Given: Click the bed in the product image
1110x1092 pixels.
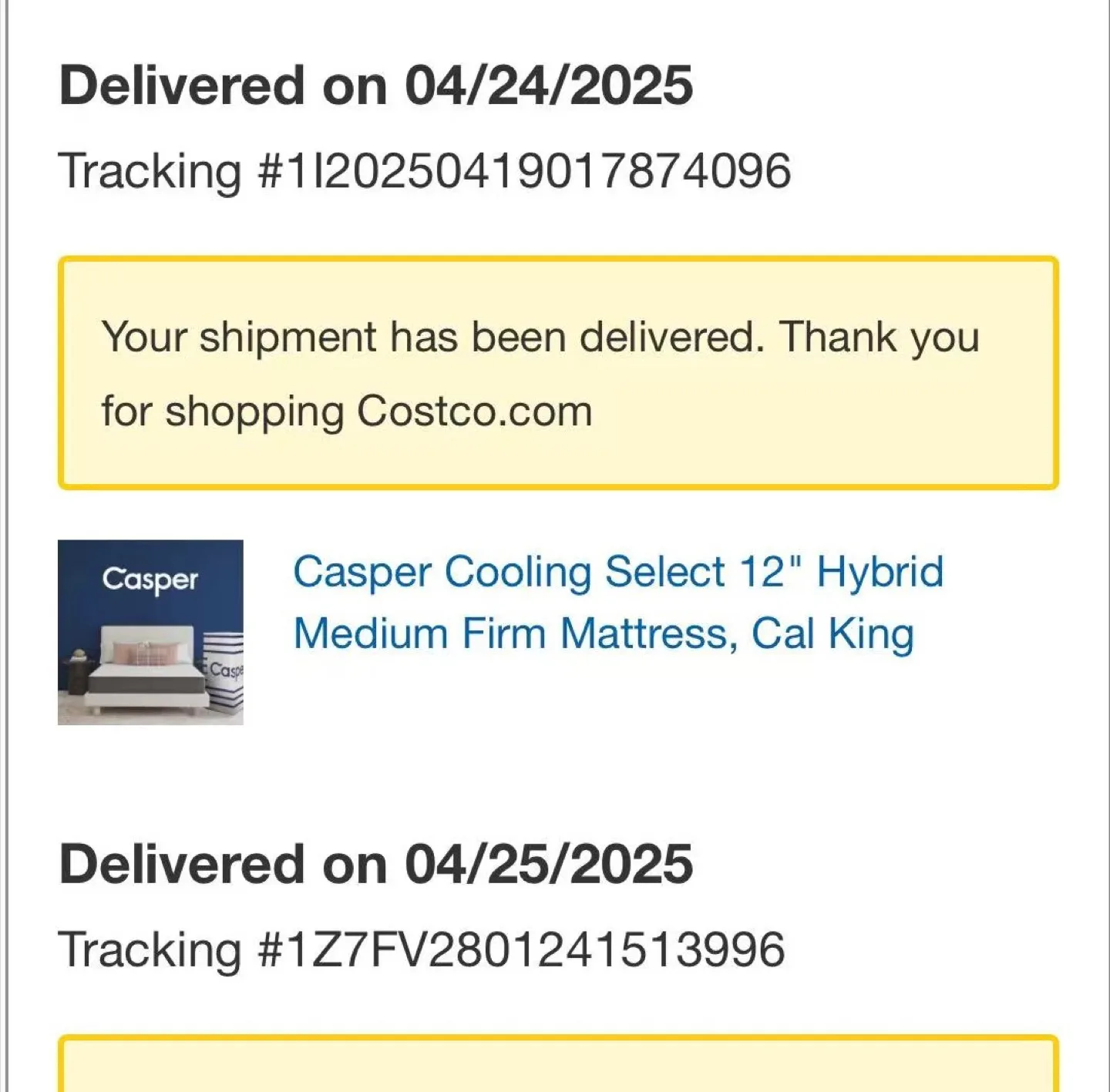Looking at the screenshot, I should pyautogui.click(x=146, y=669).
